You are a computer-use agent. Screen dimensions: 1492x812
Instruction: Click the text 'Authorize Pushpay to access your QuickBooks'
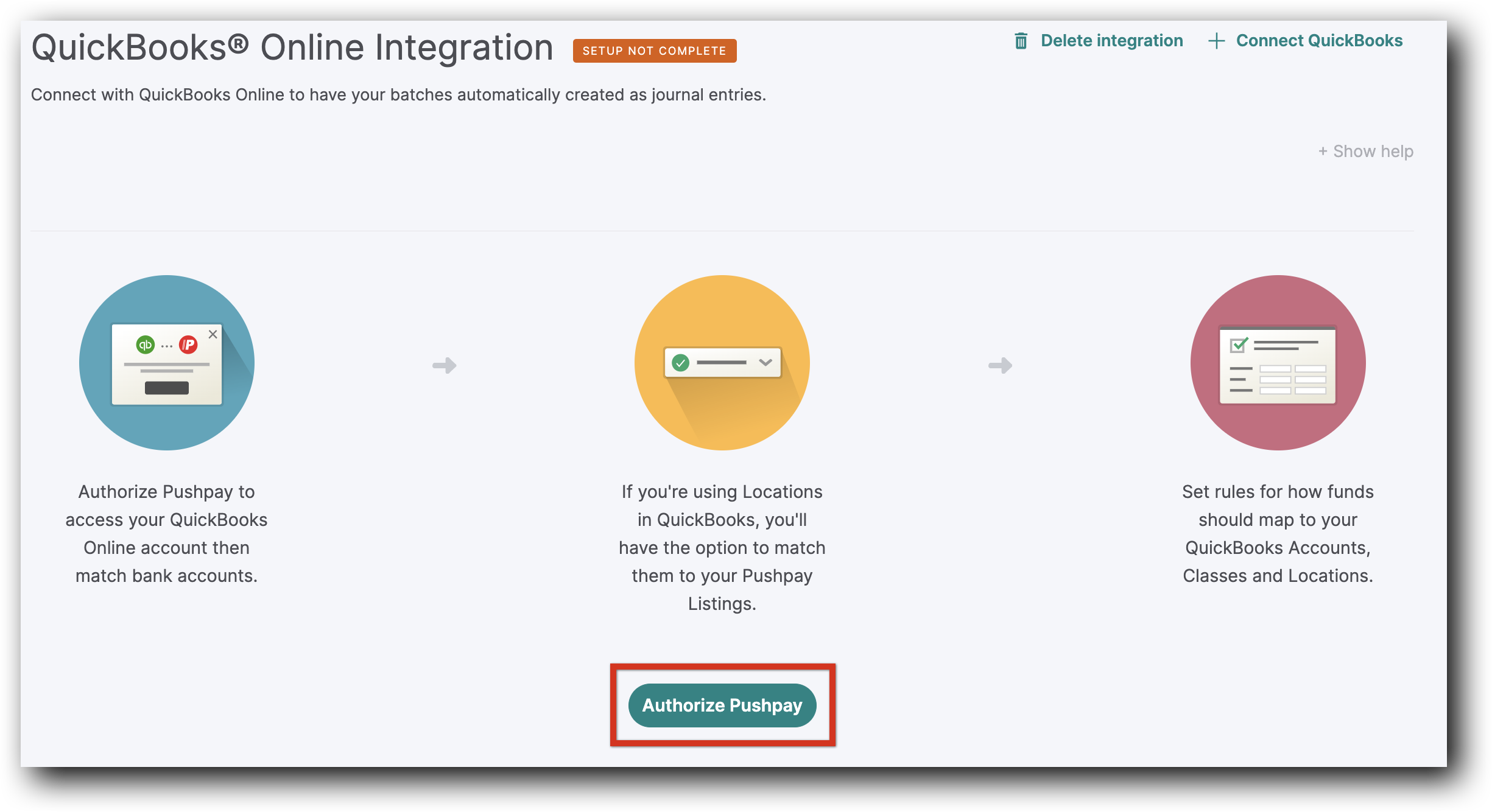[167, 505]
